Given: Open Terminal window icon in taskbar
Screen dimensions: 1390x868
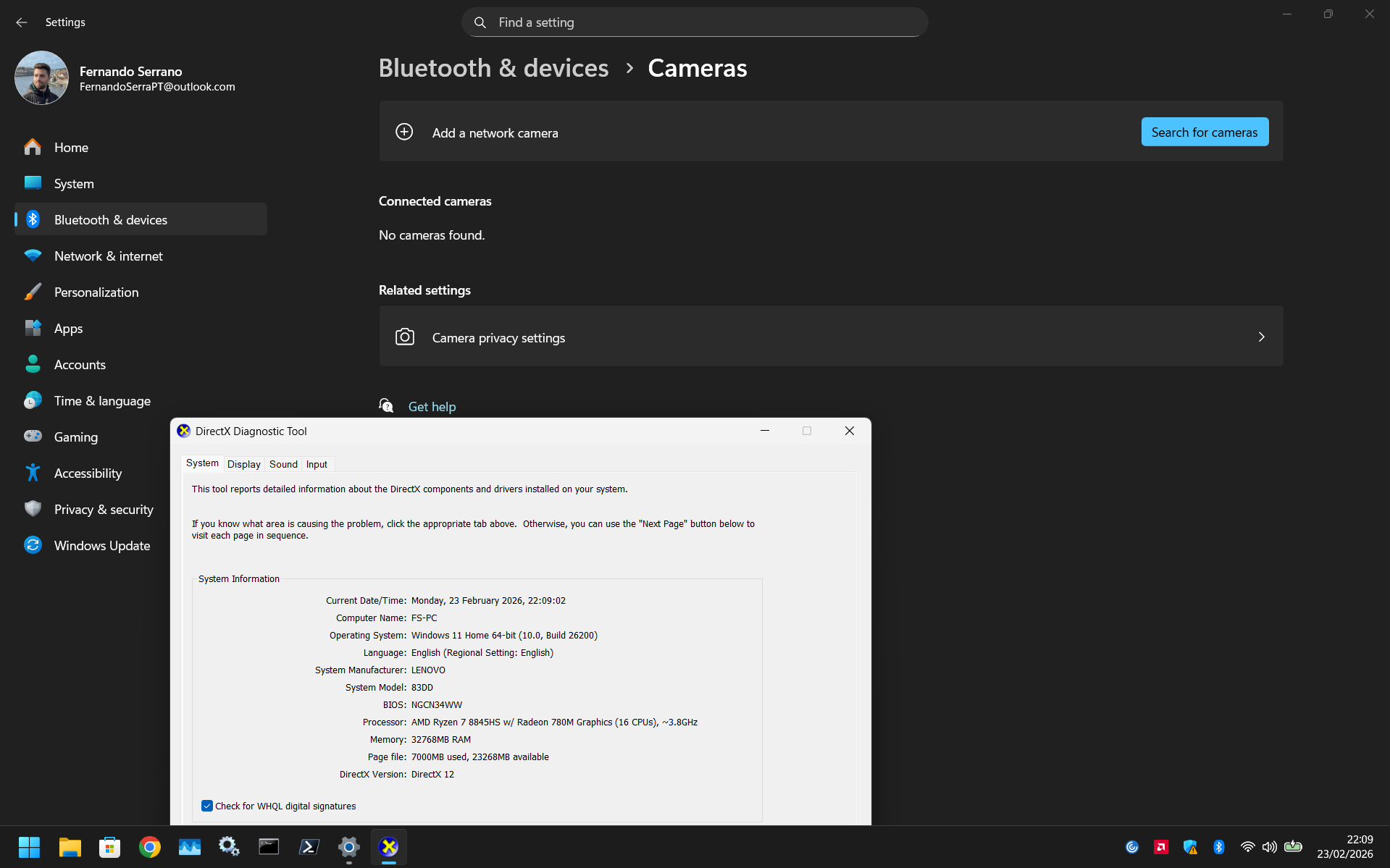Looking at the screenshot, I should tap(269, 847).
